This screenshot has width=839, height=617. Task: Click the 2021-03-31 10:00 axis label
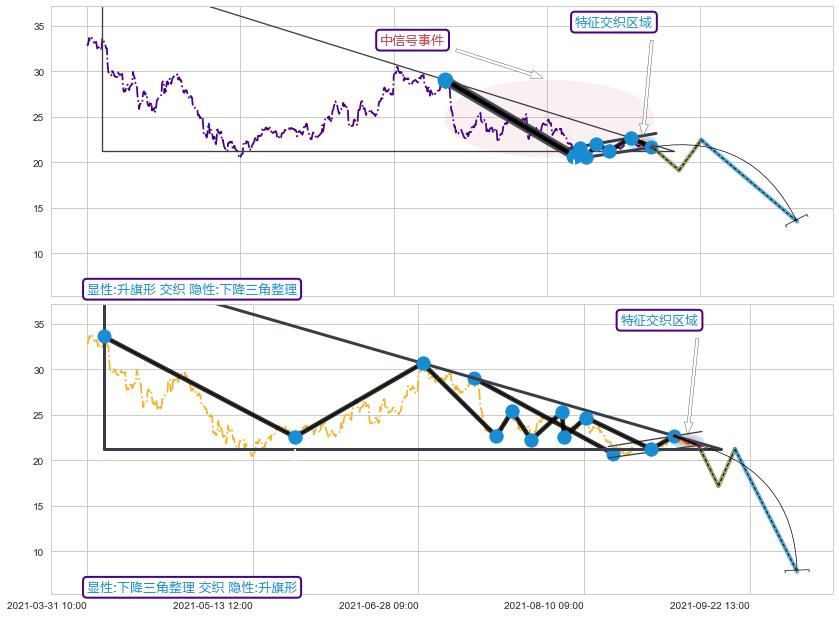coord(47,605)
